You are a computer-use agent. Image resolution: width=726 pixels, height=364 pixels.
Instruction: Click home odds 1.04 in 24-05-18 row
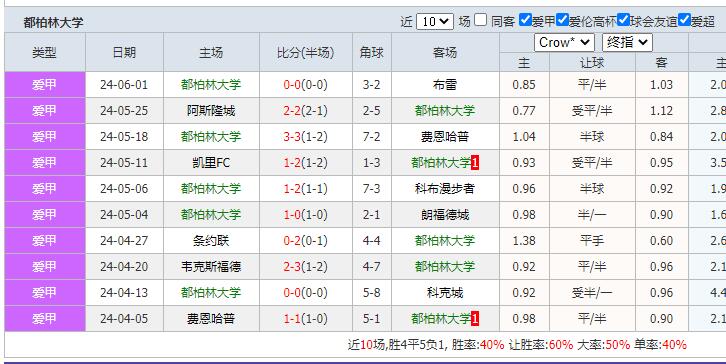(x=524, y=137)
